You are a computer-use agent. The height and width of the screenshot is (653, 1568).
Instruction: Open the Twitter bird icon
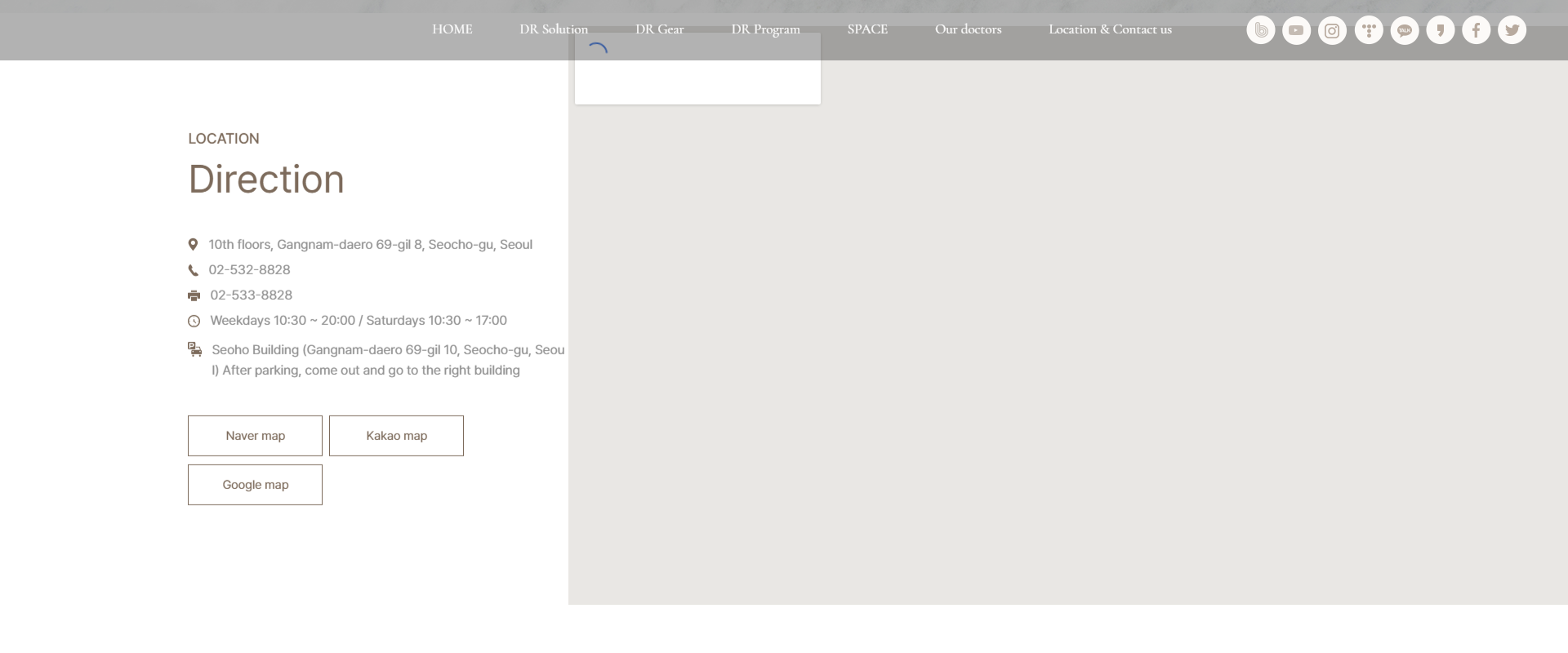(x=1512, y=30)
